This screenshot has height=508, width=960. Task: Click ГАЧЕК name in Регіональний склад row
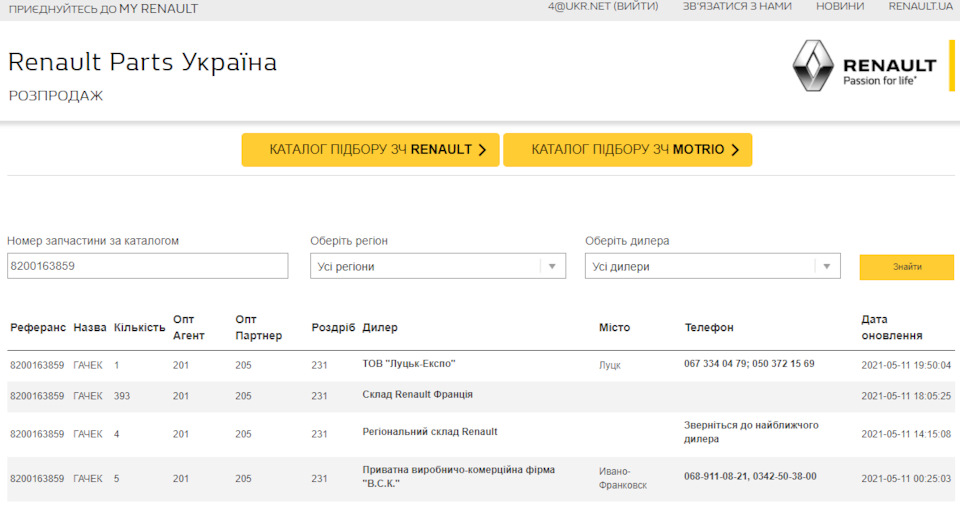(x=88, y=434)
